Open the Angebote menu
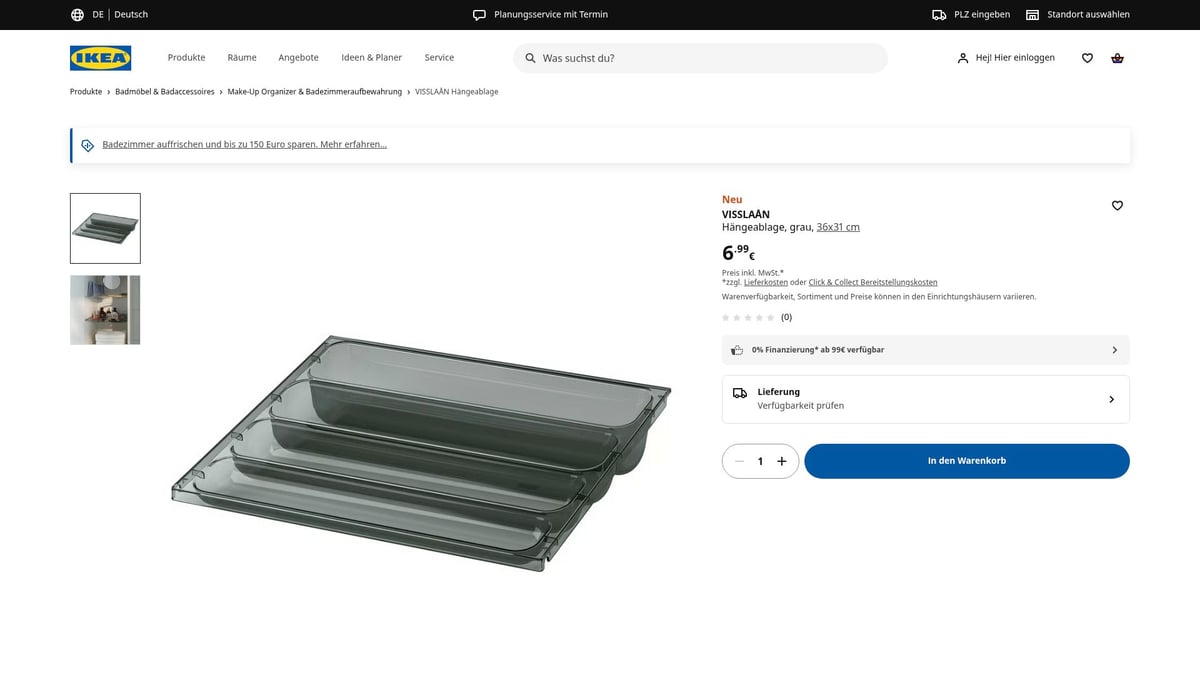The width and height of the screenshot is (1200, 675). pyautogui.click(x=298, y=57)
